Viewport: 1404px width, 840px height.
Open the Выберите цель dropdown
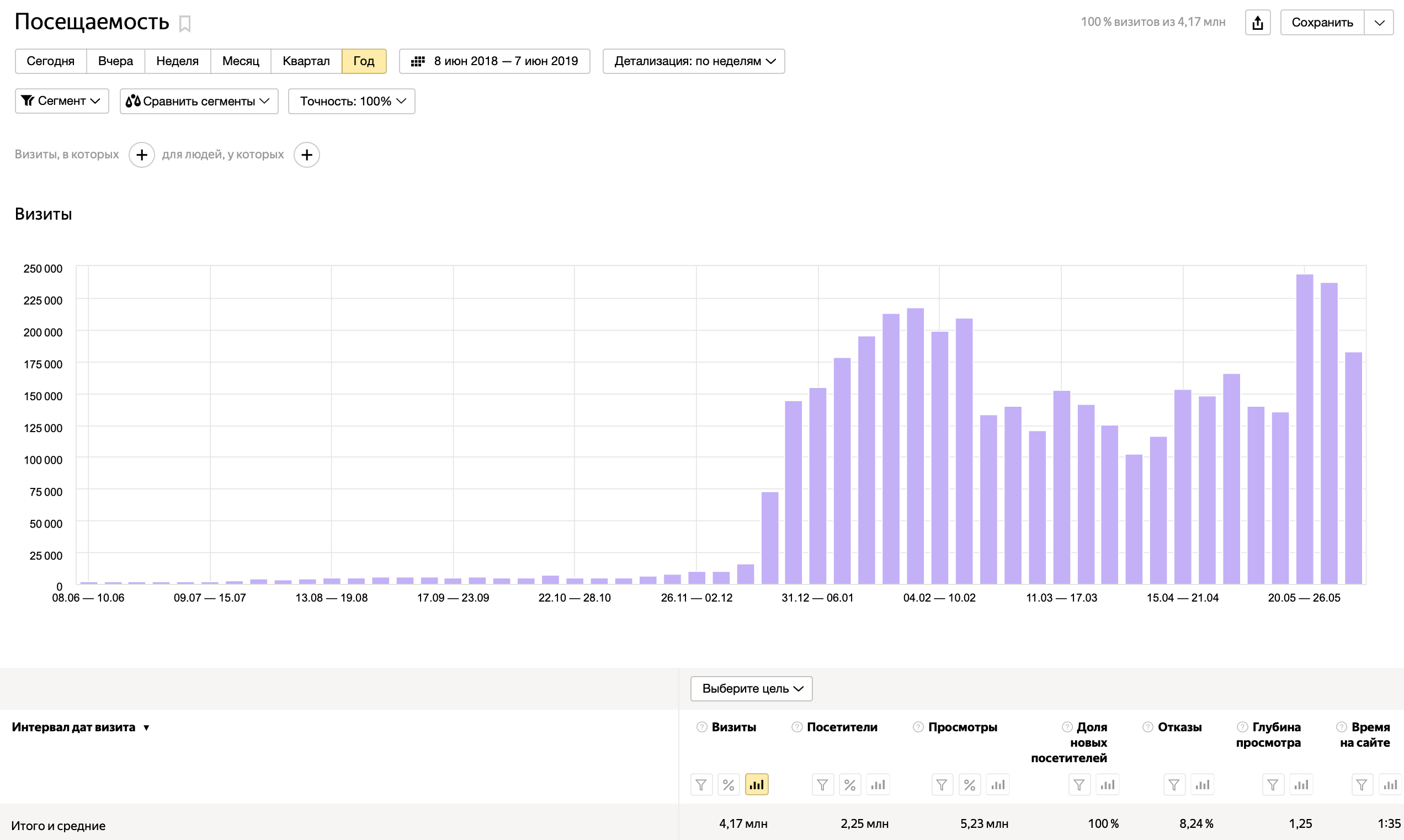(x=751, y=688)
